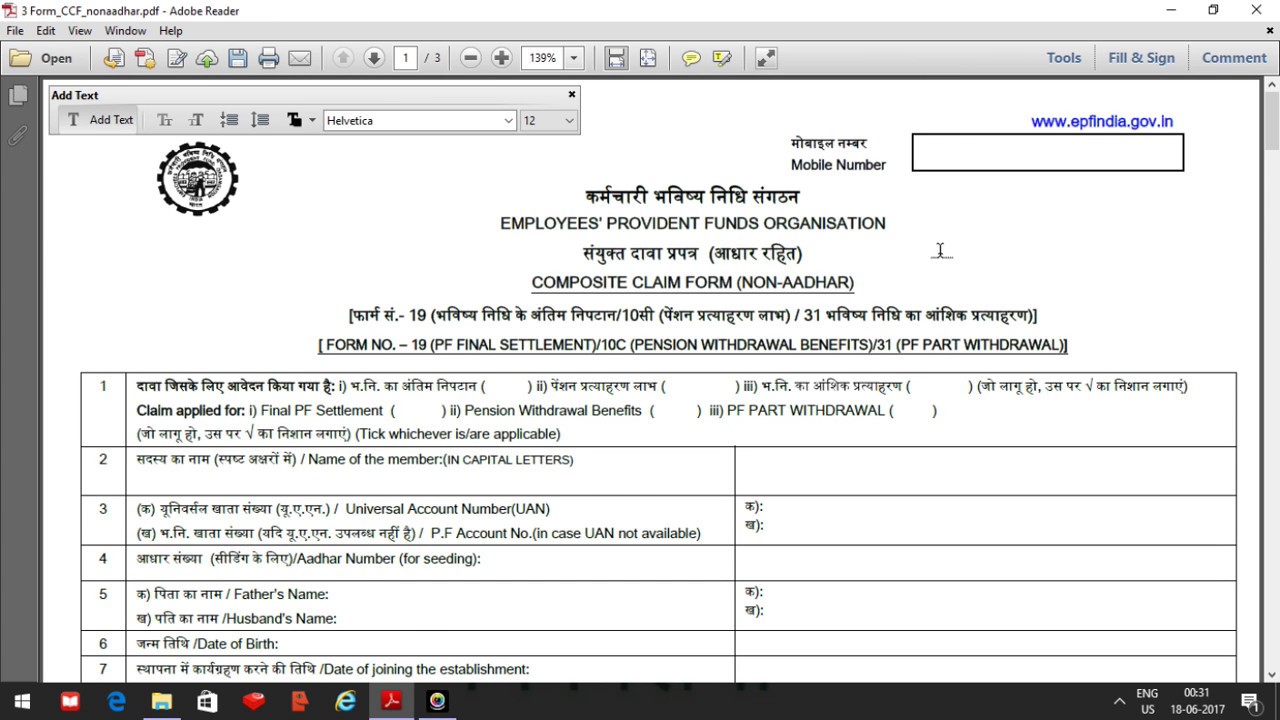Switch to read mode view
This screenshot has width=1280, height=720.
coord(766,58)
